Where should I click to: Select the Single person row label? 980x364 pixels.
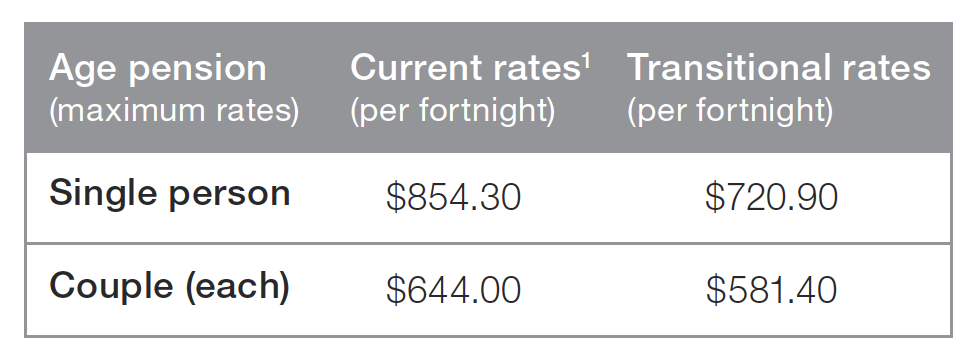[x=169, y=194]
